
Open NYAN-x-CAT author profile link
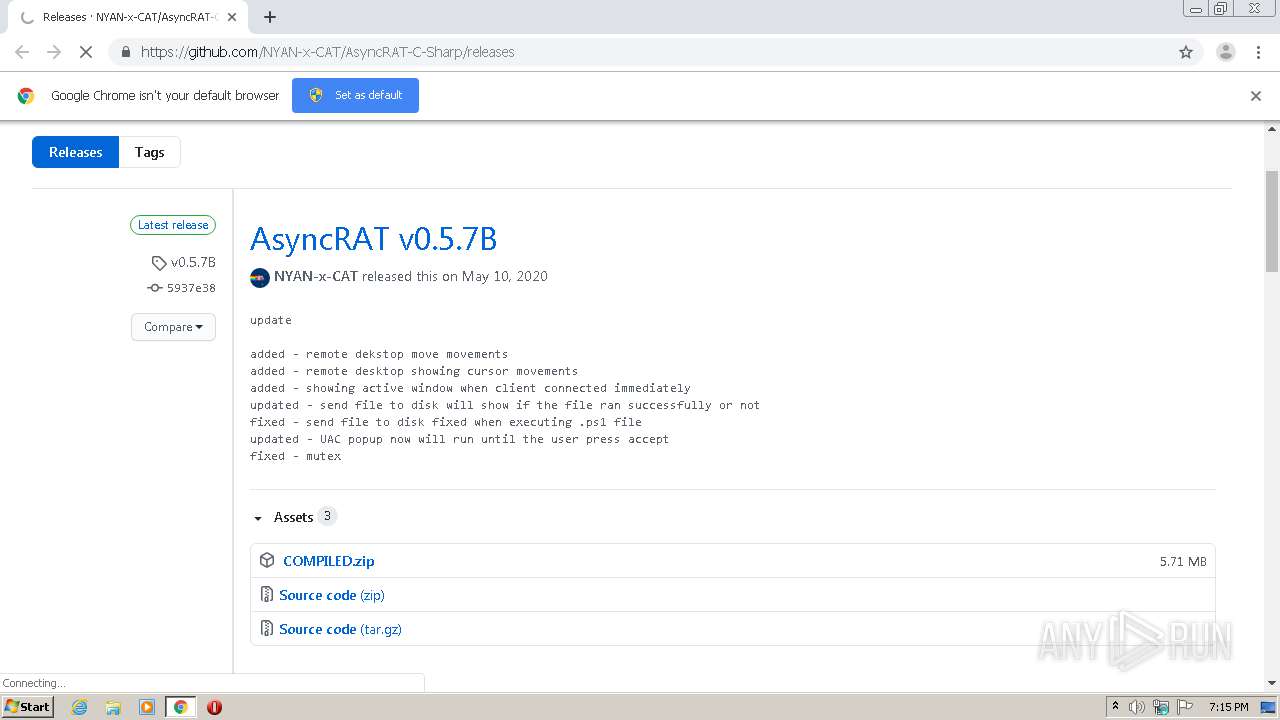click(316, 276)
